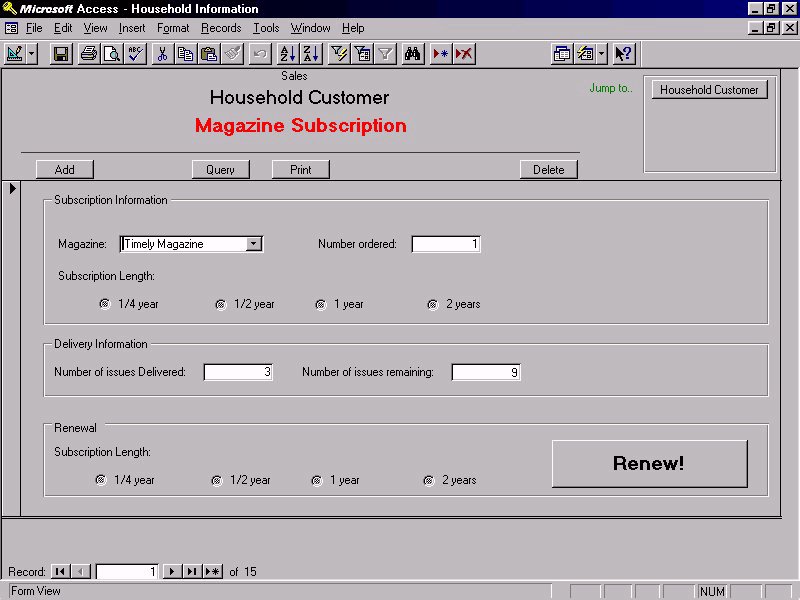Click Number of issues Delivered field
The width and height of the screenshot is (800, 600).
238,372
